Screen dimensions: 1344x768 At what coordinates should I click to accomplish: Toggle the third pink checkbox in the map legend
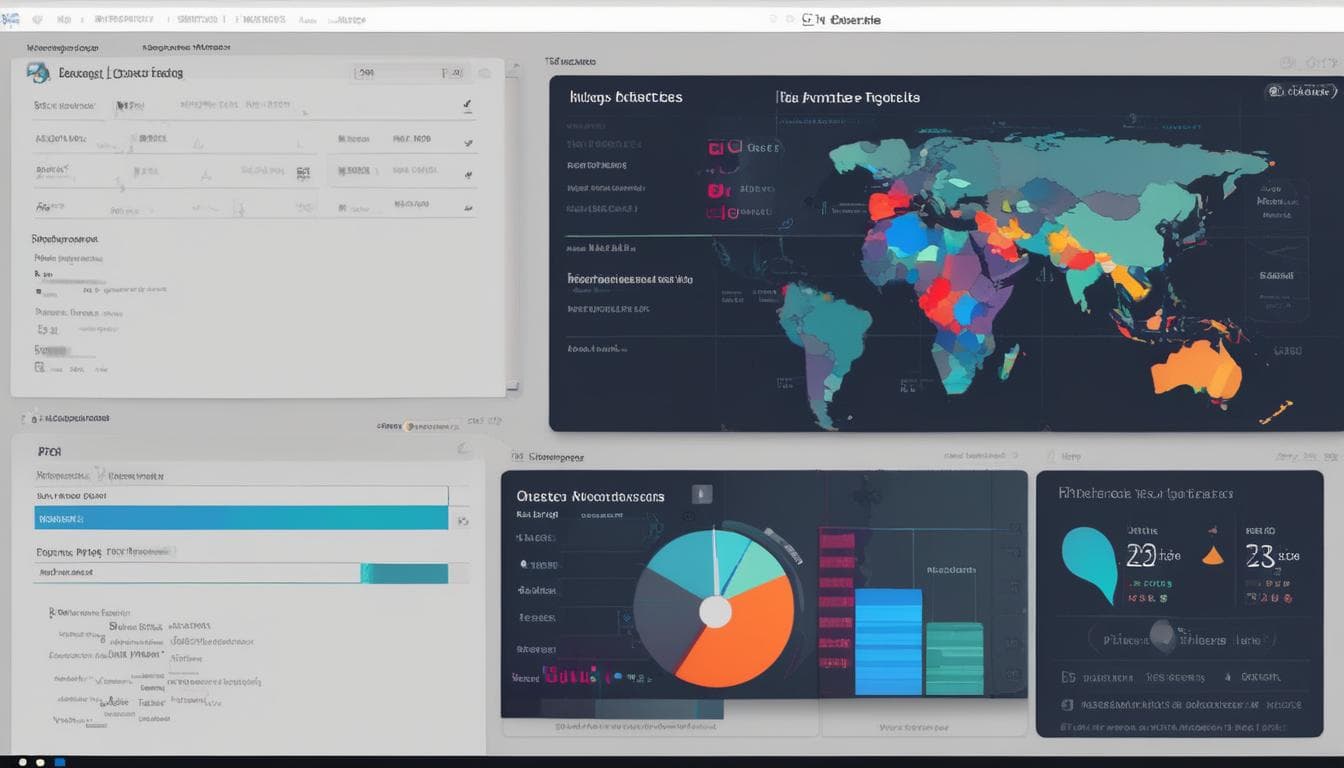(x=715, y=212)
